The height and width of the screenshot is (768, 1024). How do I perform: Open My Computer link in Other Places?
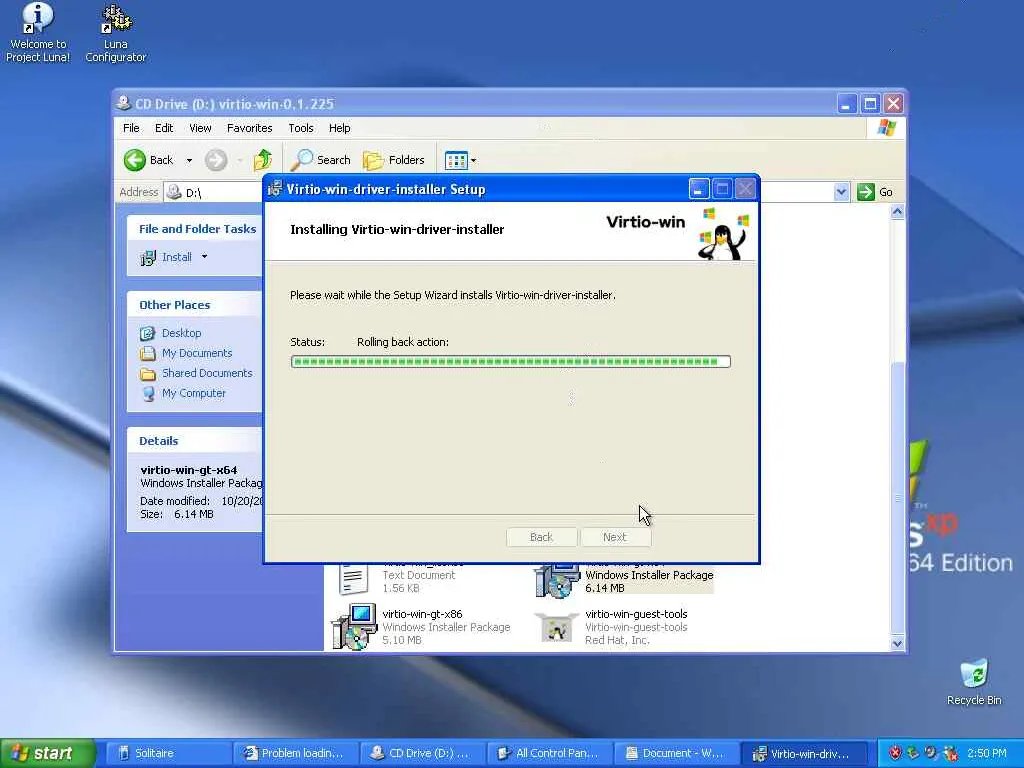[193, 393]
